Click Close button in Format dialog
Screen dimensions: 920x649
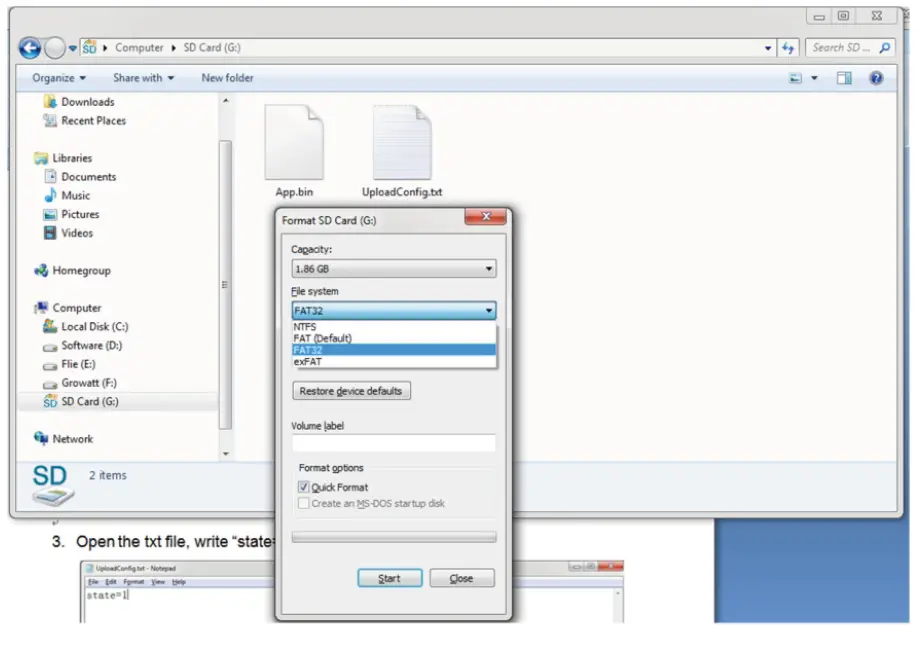462,578
